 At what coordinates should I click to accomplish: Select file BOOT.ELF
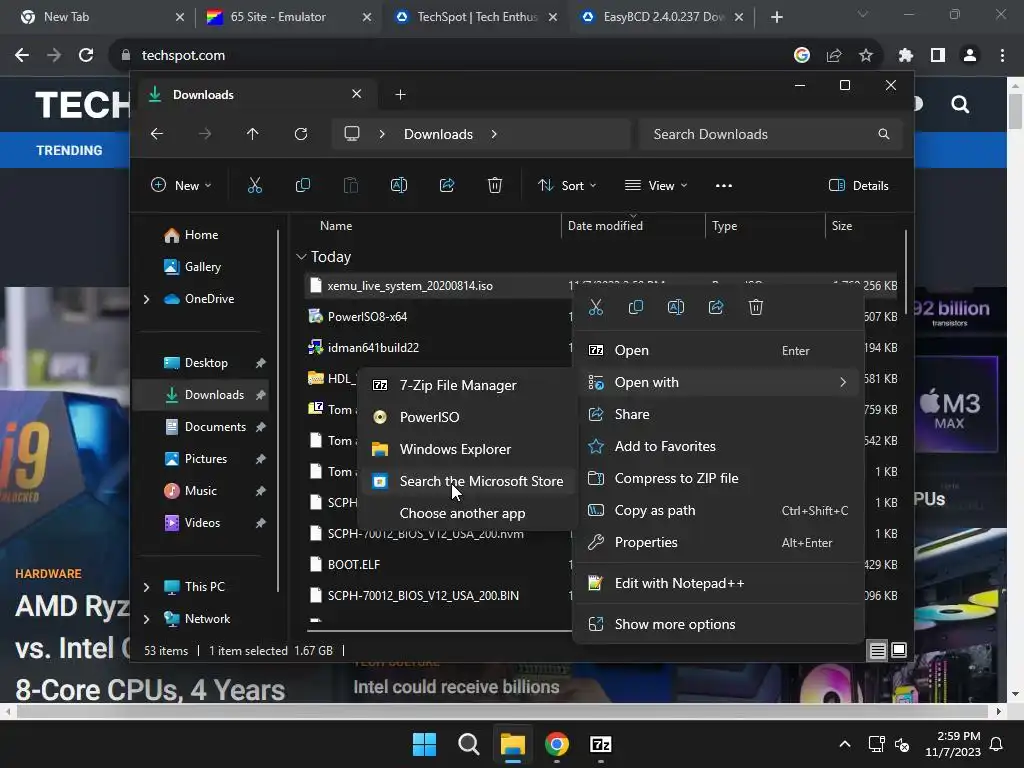(353, 565)
